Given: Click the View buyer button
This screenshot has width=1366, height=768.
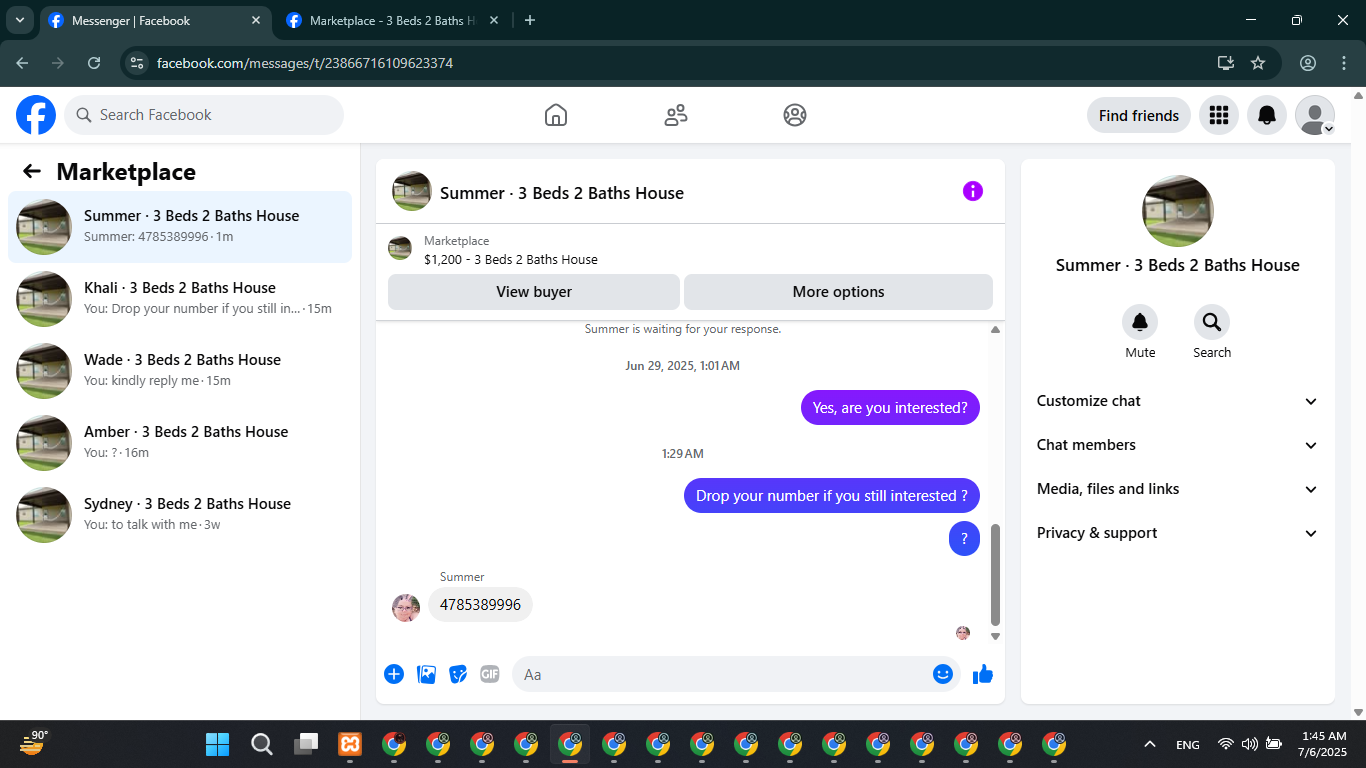Looking at the screenshot, I should [534, 292].
